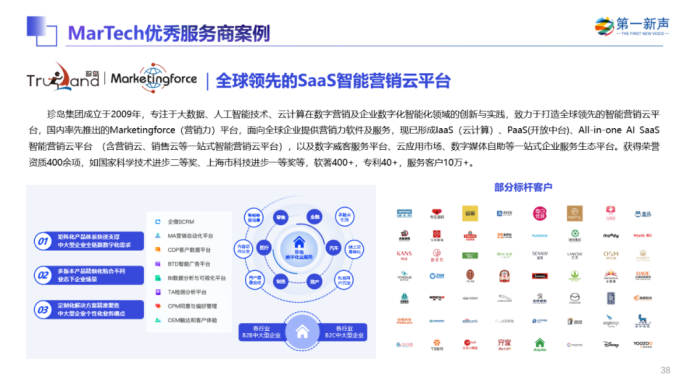Screen dimensions: 700x386
Task: Click the DADE client logo
Action: (x=643, y=276)
